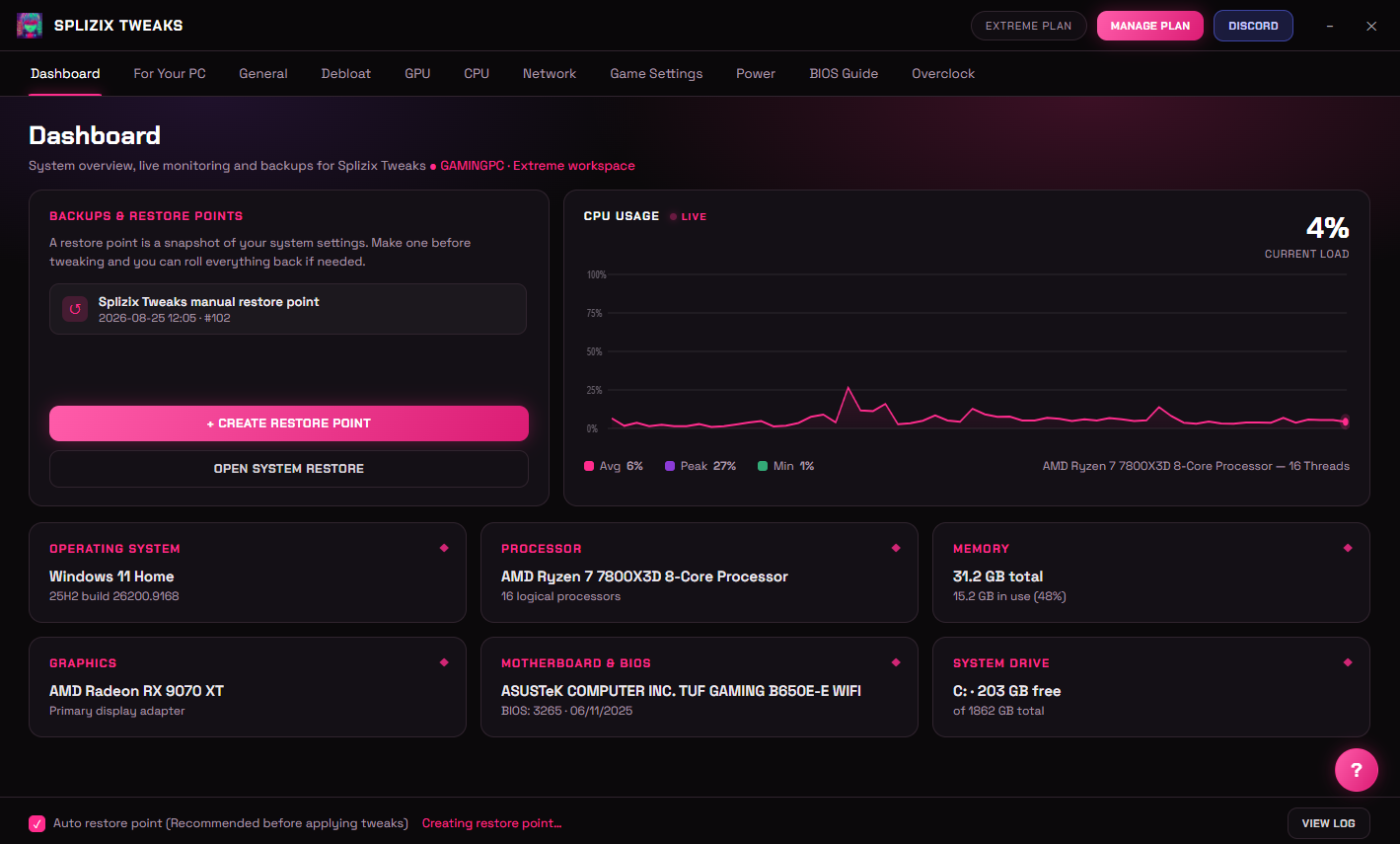The width and height of the screenshot is (1400, 844).
Task: Click the C: 203 GB free text
Action: (1006, 691)
